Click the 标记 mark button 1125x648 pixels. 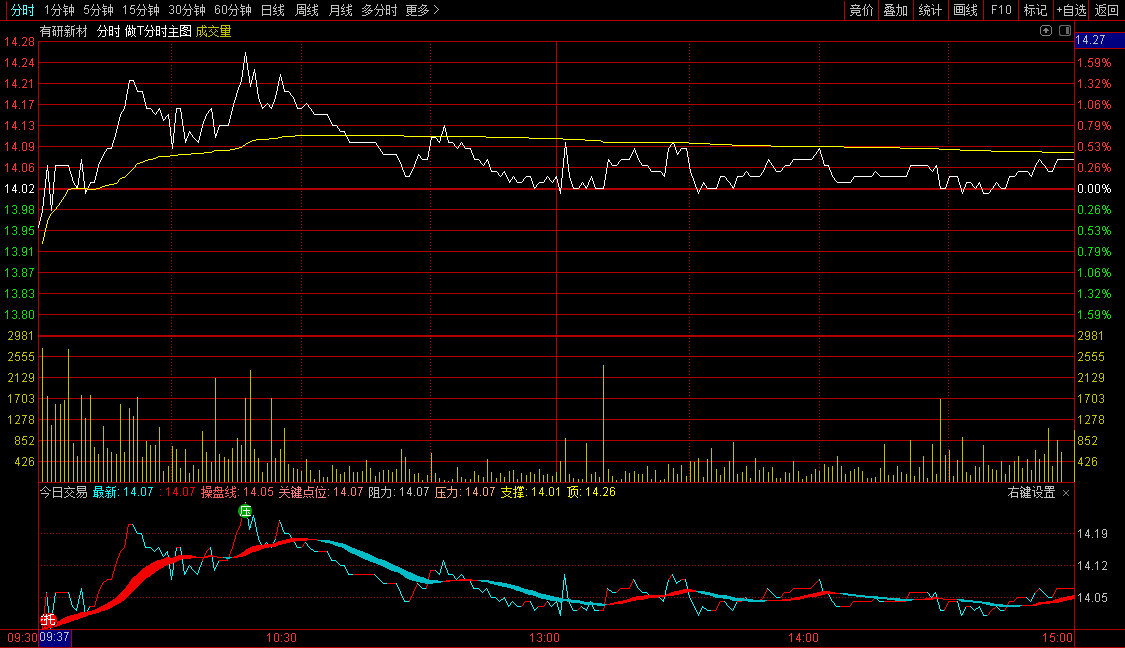pos(1035,10)
